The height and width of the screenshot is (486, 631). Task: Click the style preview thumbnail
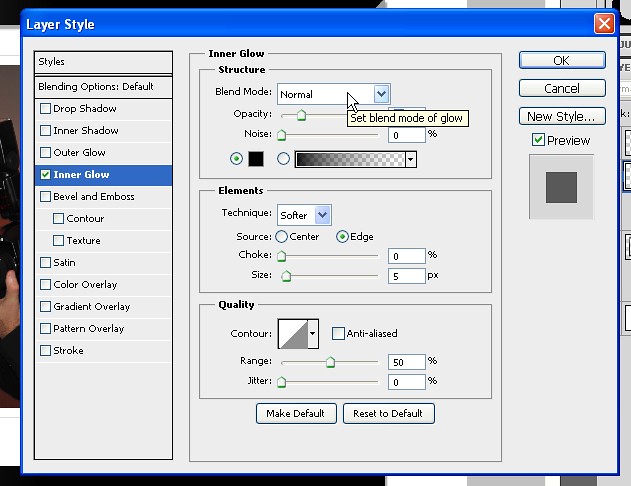click(x=561, y=187)
